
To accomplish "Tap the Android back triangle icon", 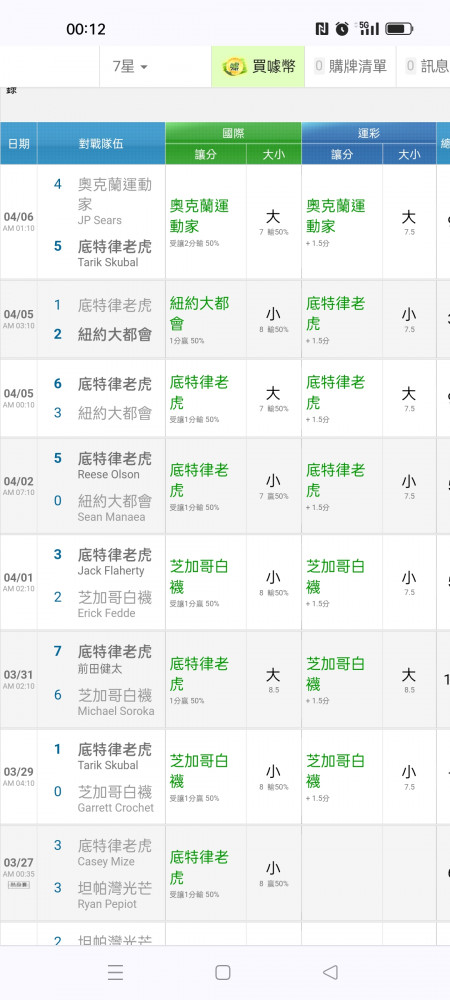I will (330, 972).
